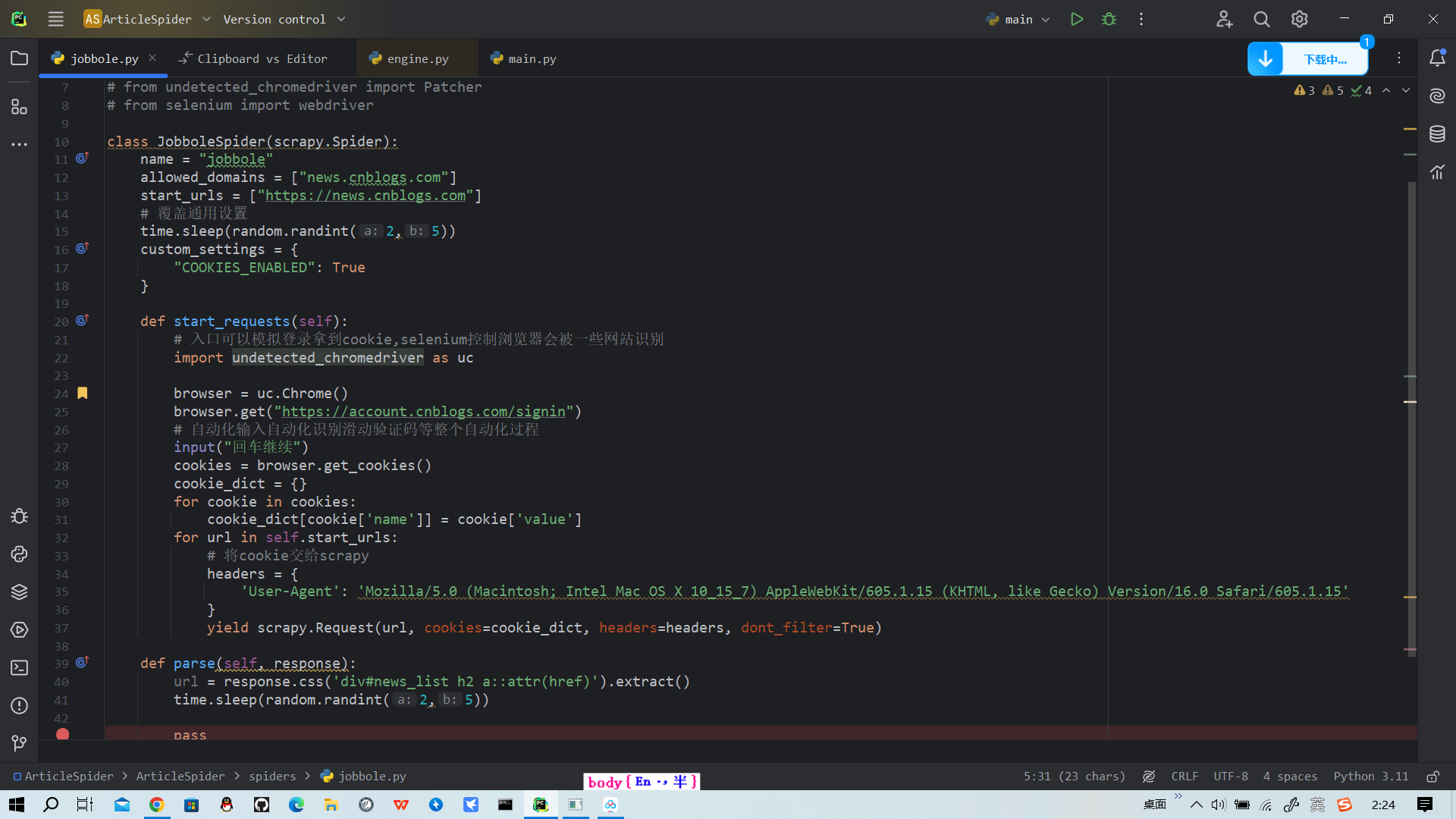Open the SciView chart tool window
Viewport: 1456px width, 819px height.
pyautogui.click(x=1437, y=172)
